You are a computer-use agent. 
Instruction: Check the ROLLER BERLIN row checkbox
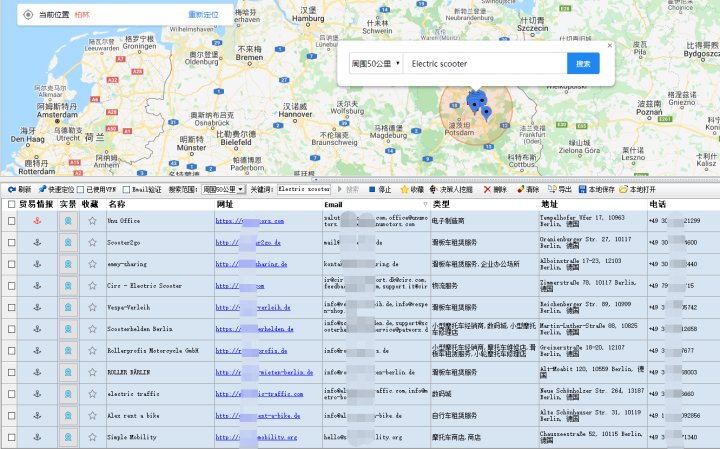(x=11, y=372)
